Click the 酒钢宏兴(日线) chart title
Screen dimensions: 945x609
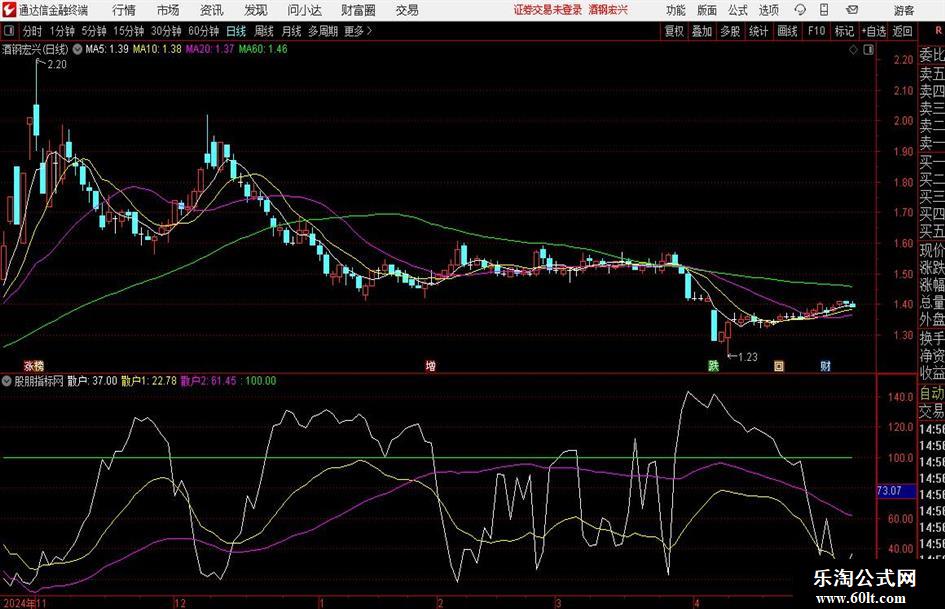coord(36,49)
